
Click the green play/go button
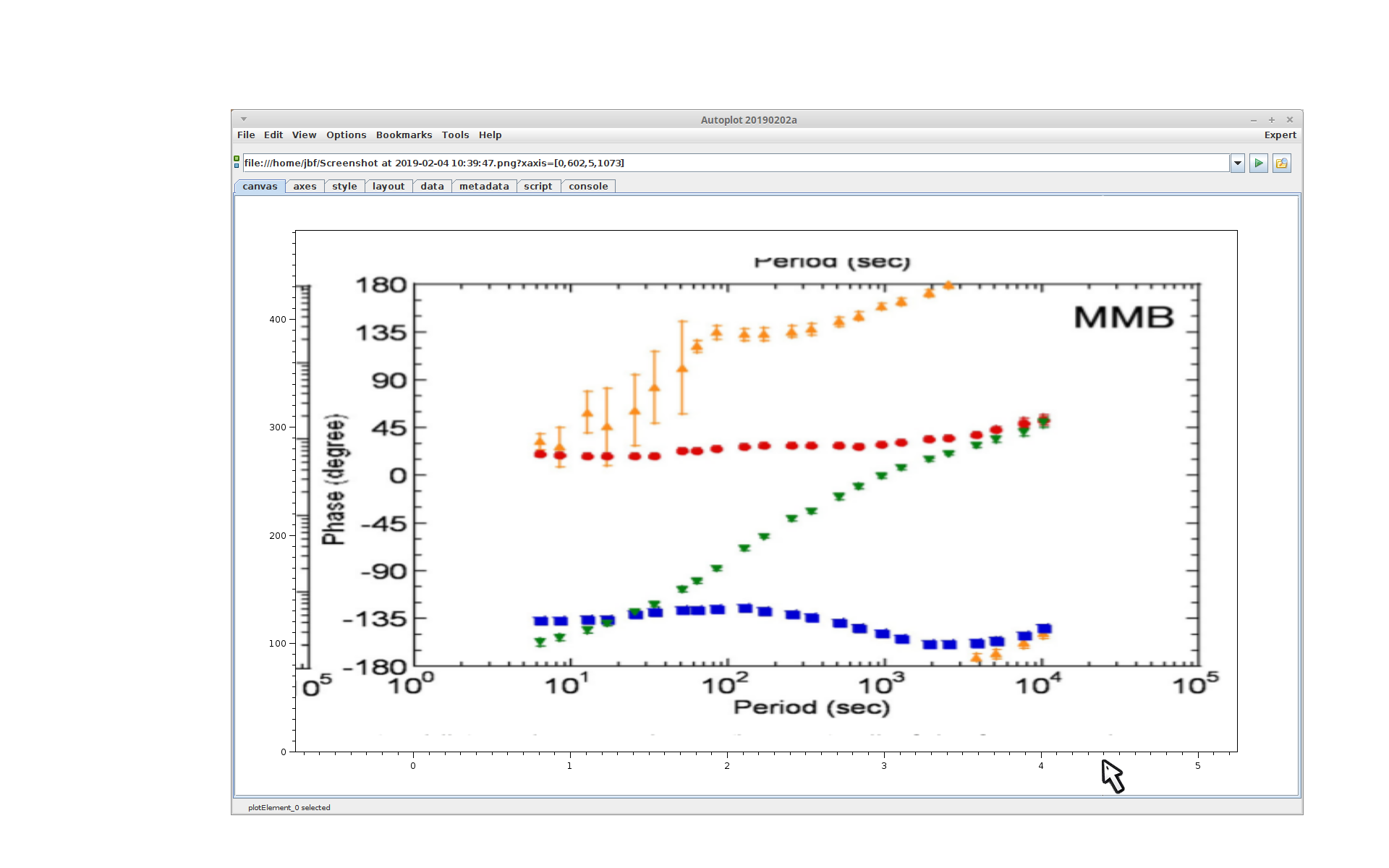point(1258,163)
